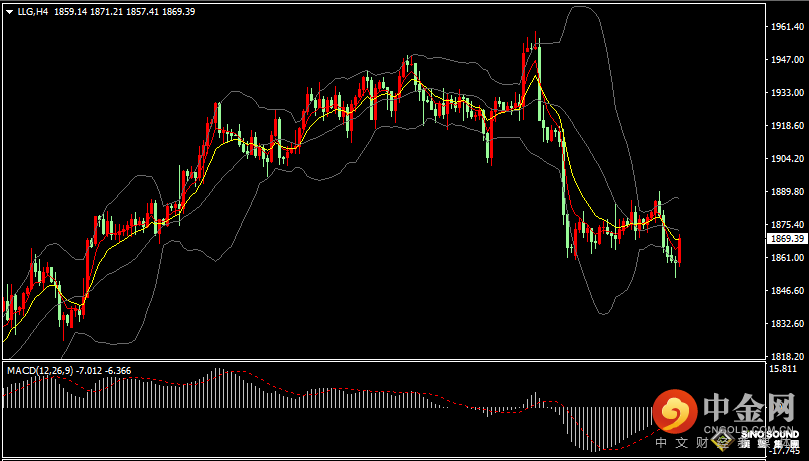Click the 1947.00 price axis label
Screen dimensions: 809x461
(787, 60)
